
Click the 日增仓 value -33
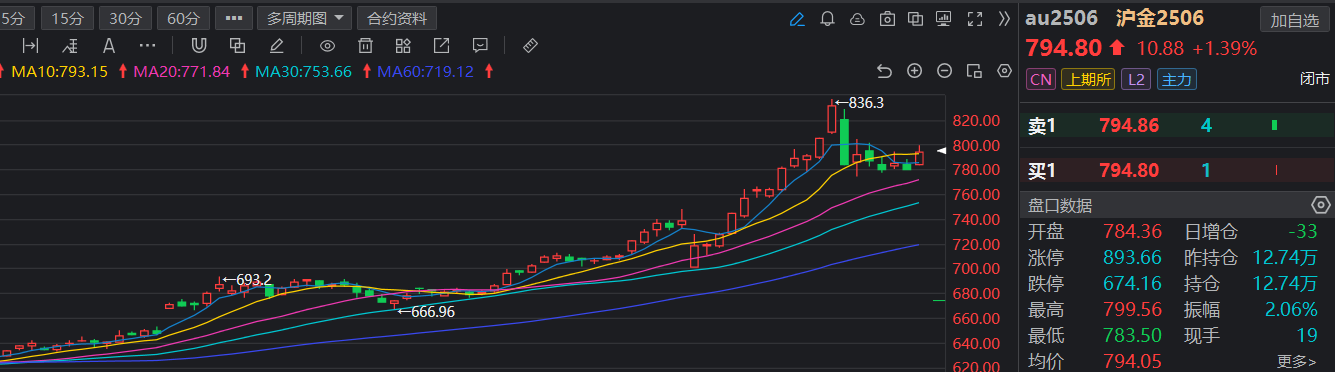pyautogui.click(x=1302, y=231)
